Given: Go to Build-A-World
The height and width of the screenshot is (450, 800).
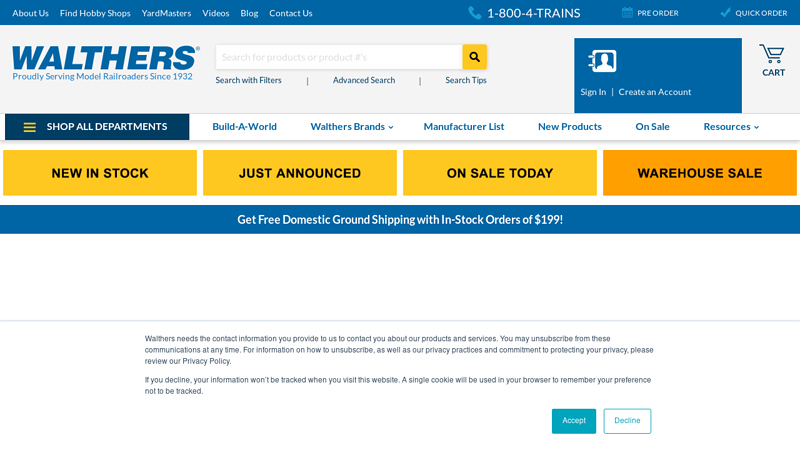Looking at the screenshot, I should point(244,127).
